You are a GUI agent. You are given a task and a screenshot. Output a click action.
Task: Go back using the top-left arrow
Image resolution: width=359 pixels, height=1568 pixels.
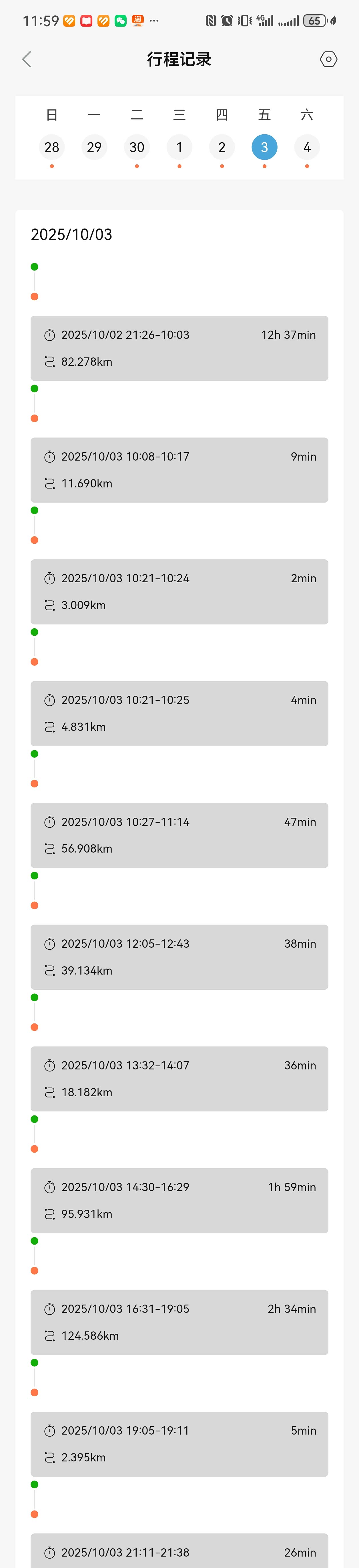(x=27, y=59)
